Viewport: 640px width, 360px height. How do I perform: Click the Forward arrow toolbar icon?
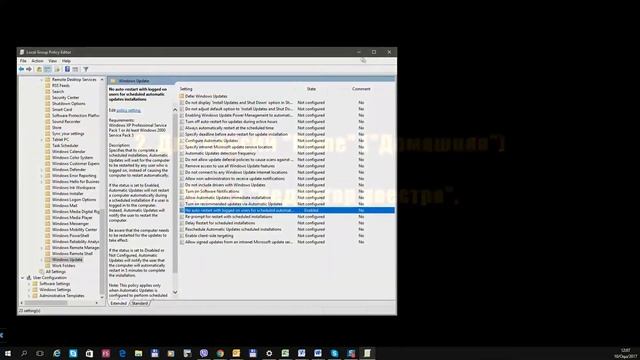pos(29,69)
